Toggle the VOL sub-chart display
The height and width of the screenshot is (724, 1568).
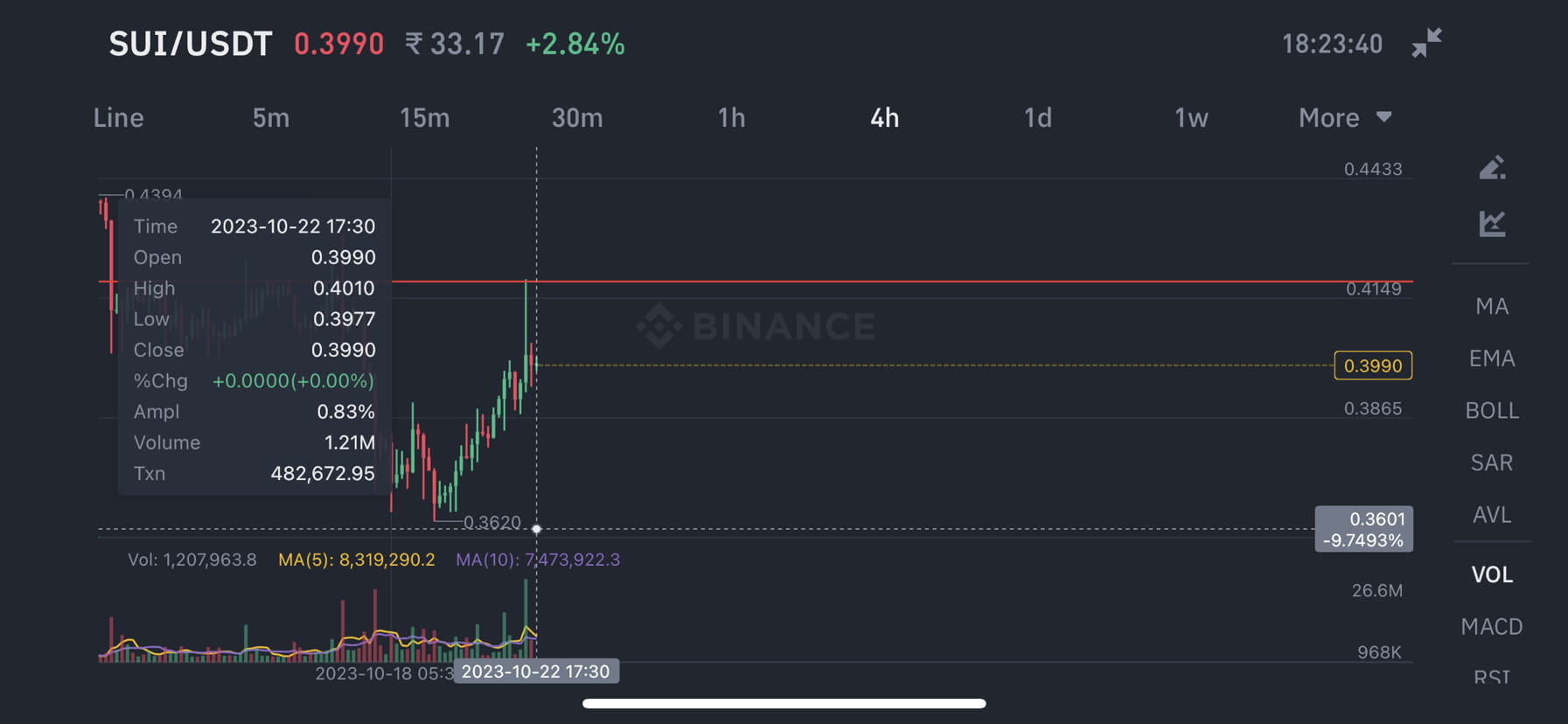[x=1493, y=574]
